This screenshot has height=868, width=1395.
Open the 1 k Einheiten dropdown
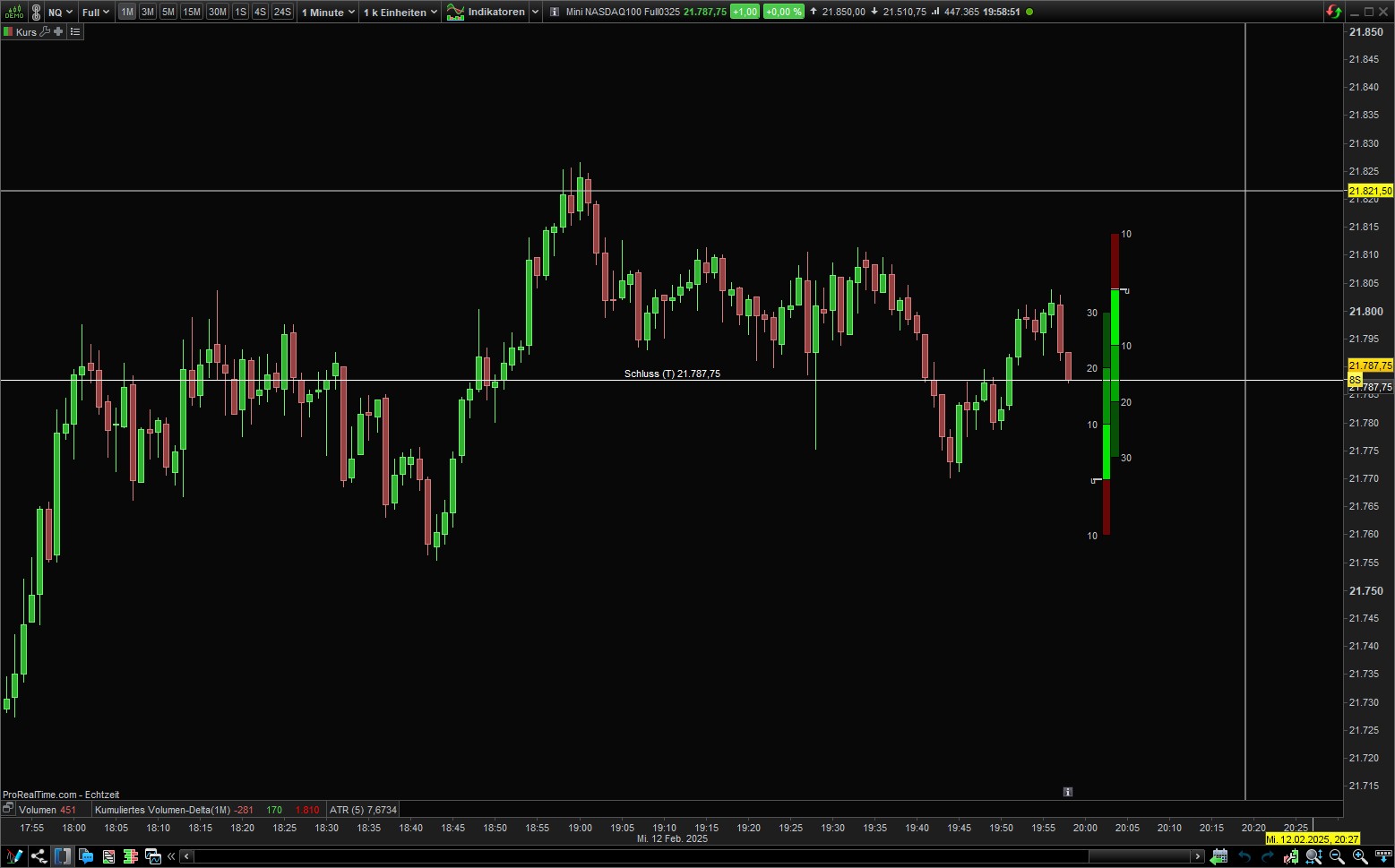click(x=400, y=12)
